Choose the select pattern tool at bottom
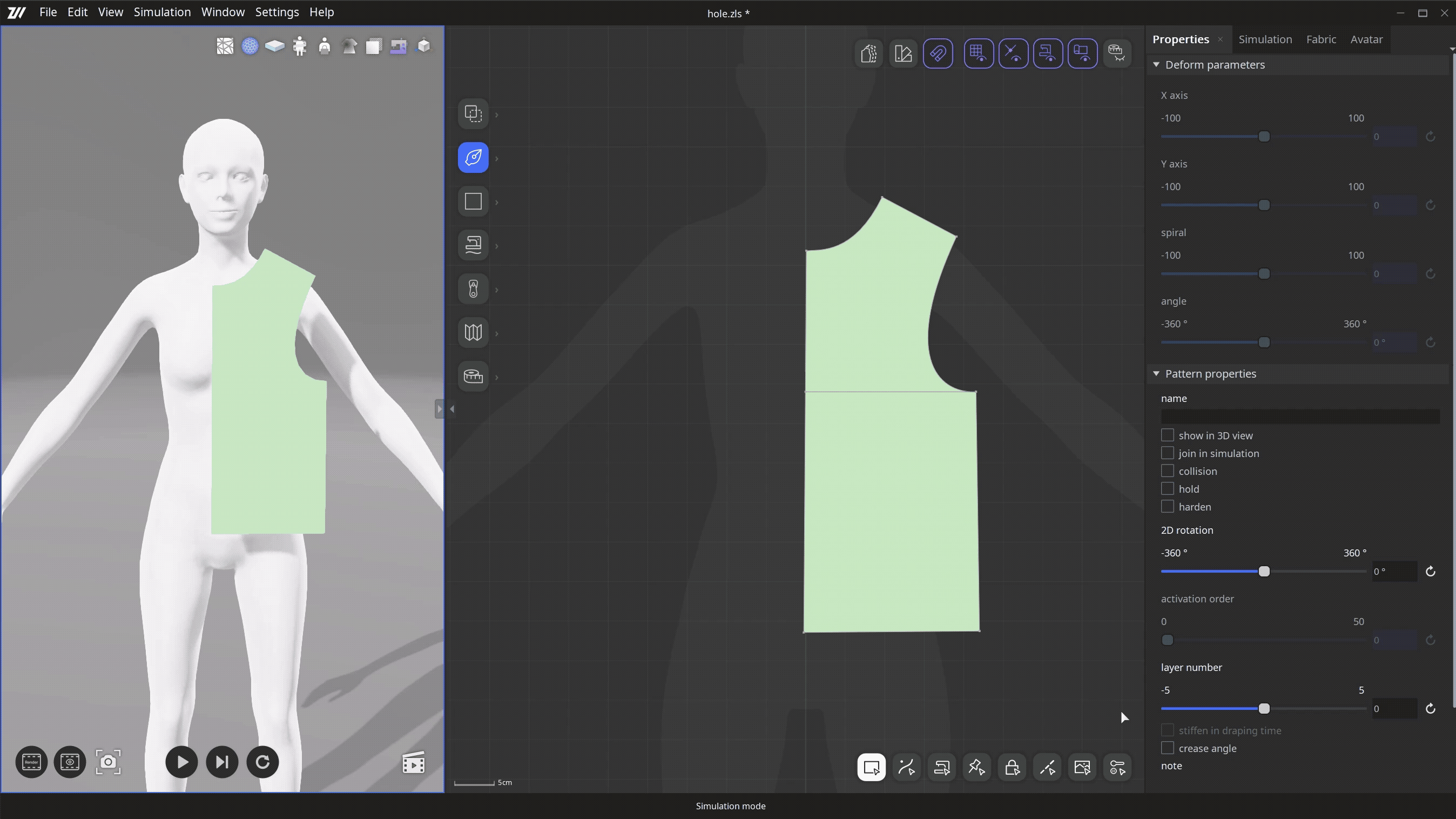Viewport: 1456px width, 819px height. click(872, 768)
